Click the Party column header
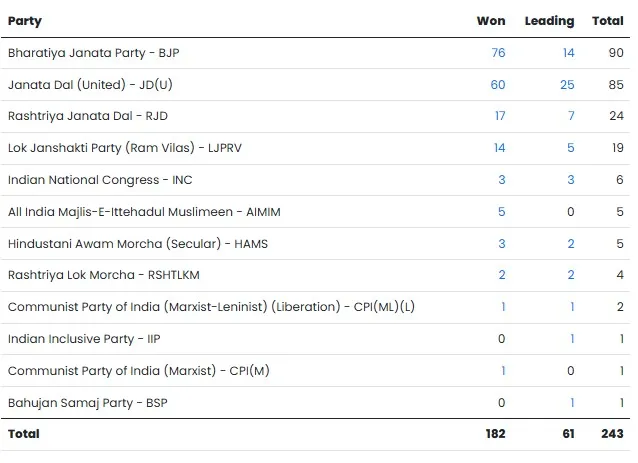The image size is (638, 463). pyautogui.click(x=25, y=21)
